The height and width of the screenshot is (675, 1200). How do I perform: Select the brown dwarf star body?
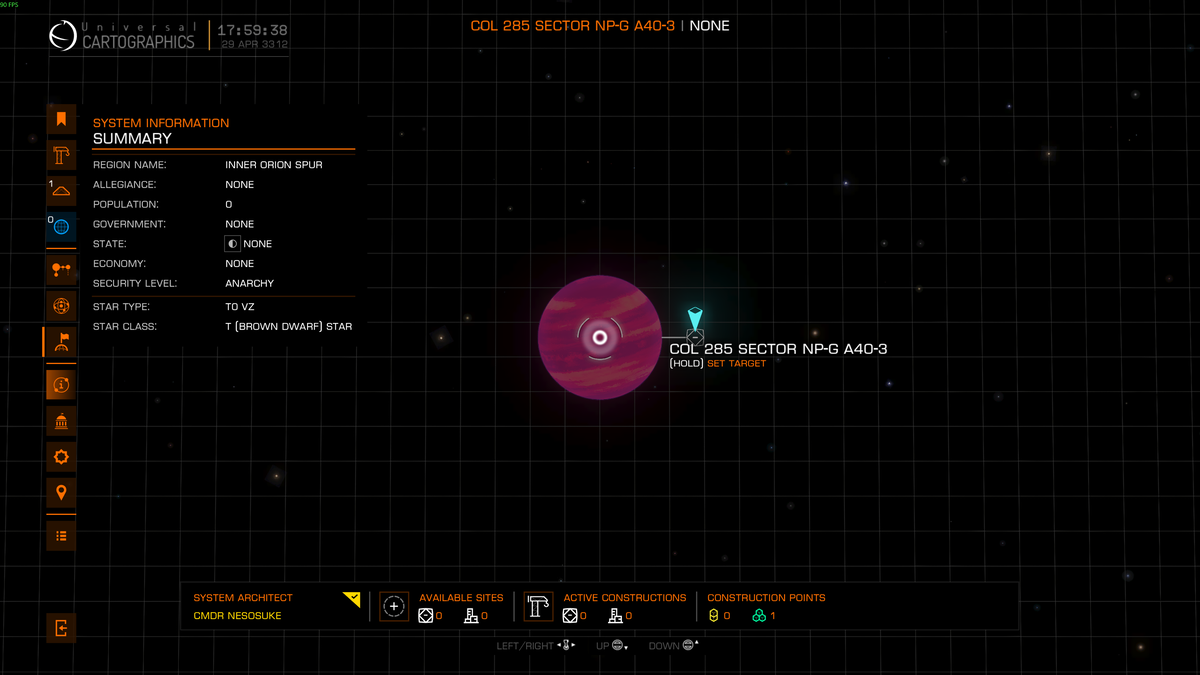click(599, 337)
